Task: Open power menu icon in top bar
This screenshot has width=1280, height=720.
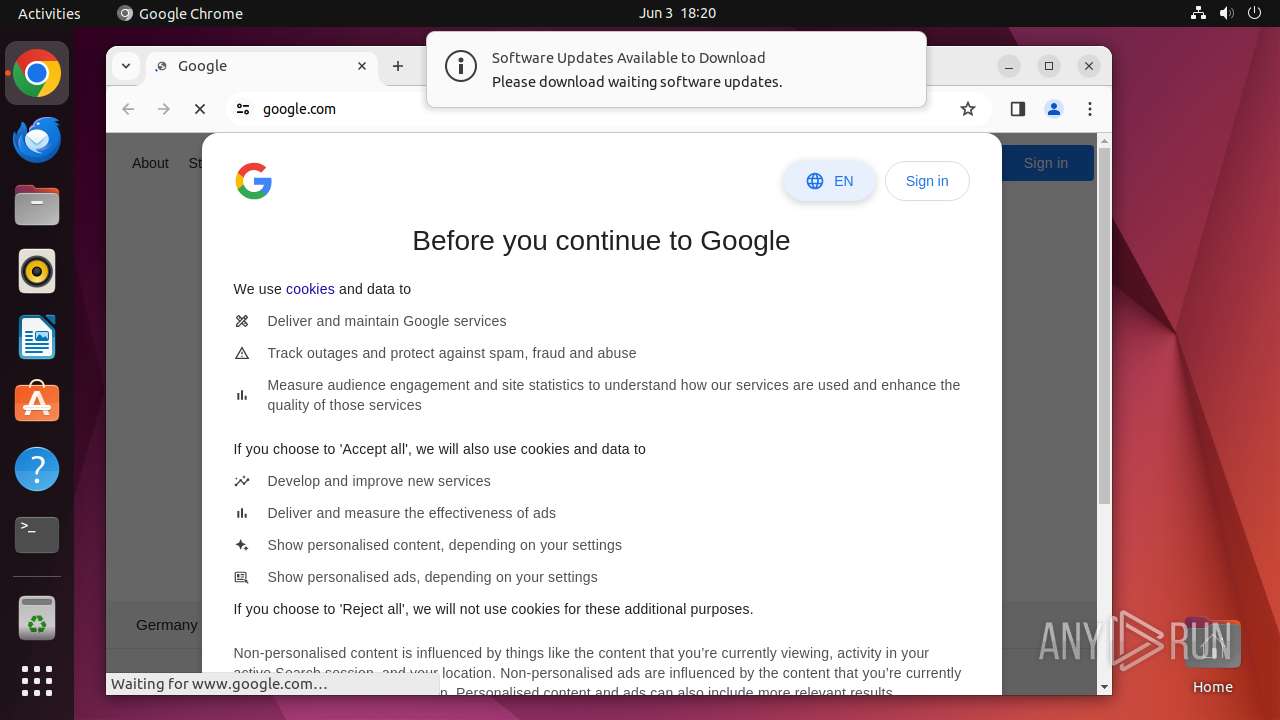Action: [1254, 13]
